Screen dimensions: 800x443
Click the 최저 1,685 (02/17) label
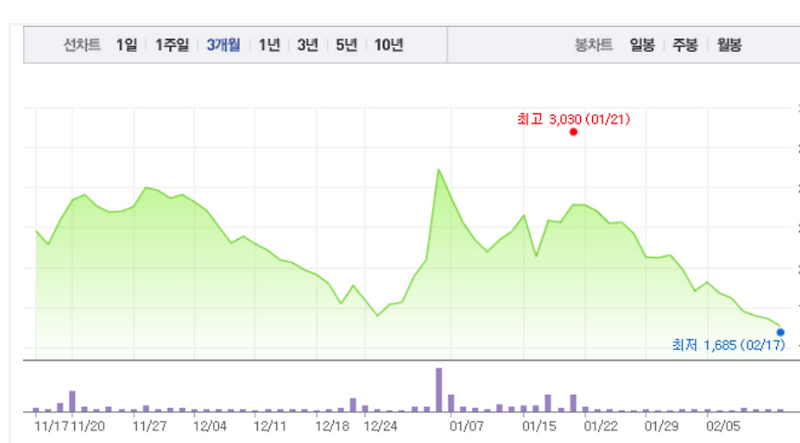pyautogui.click(x=729, y=346)
